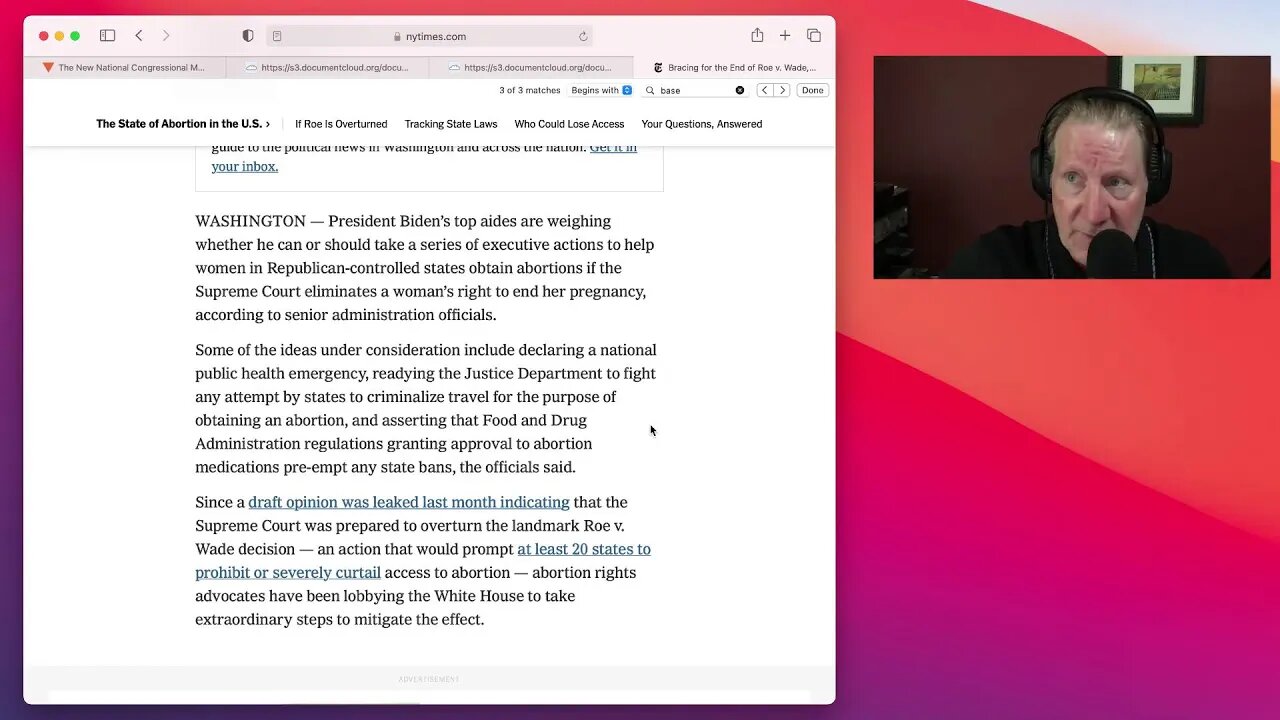1280x720 pixels.
Task: Open 'Your Questions, Answered' nav item
Action: point(702,124)
